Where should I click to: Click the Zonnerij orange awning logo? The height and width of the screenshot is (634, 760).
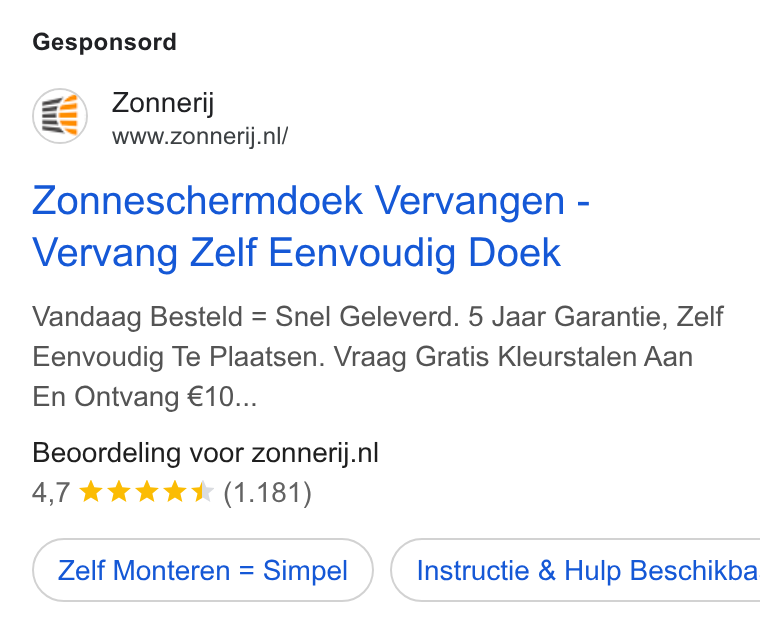60,116
